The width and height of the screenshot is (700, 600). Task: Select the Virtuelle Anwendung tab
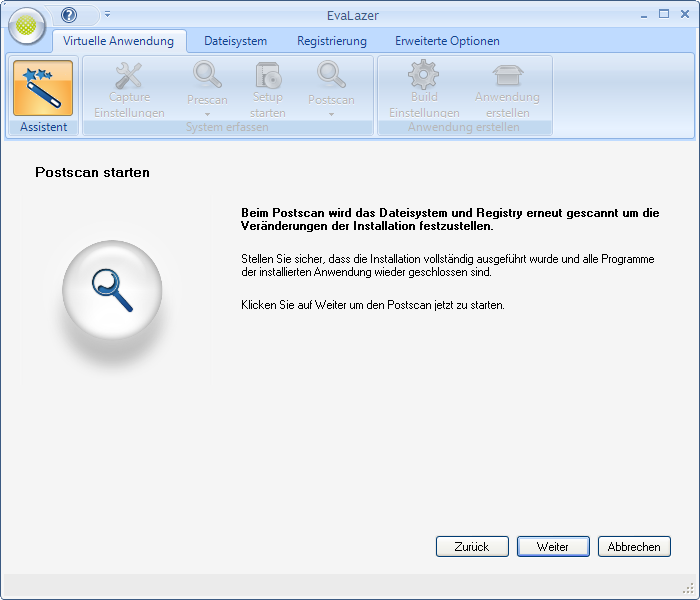pyautogui.click(x=118, y=41)
